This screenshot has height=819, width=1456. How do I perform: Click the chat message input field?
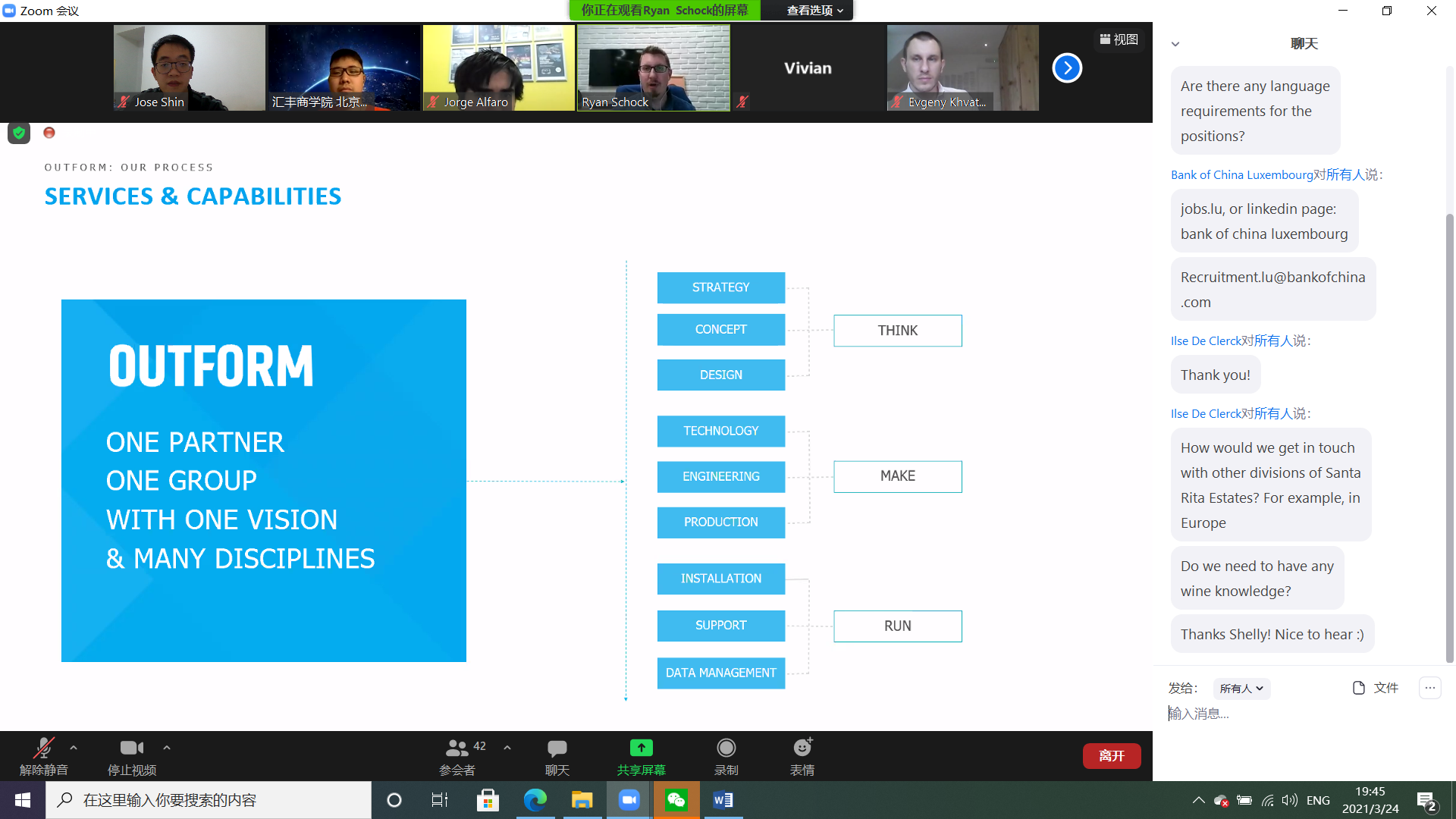1289,714
